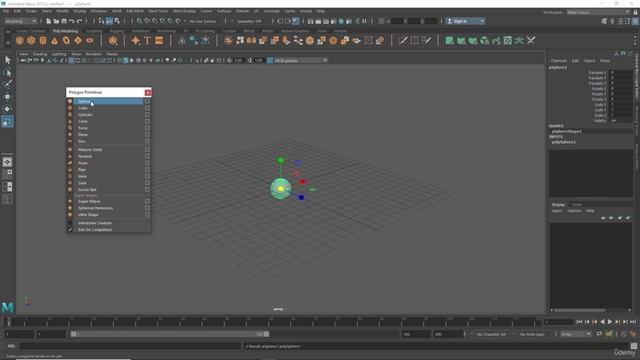The image size is (640, 360).
Task: Open the option box for Plane
Action: (147, 135)
